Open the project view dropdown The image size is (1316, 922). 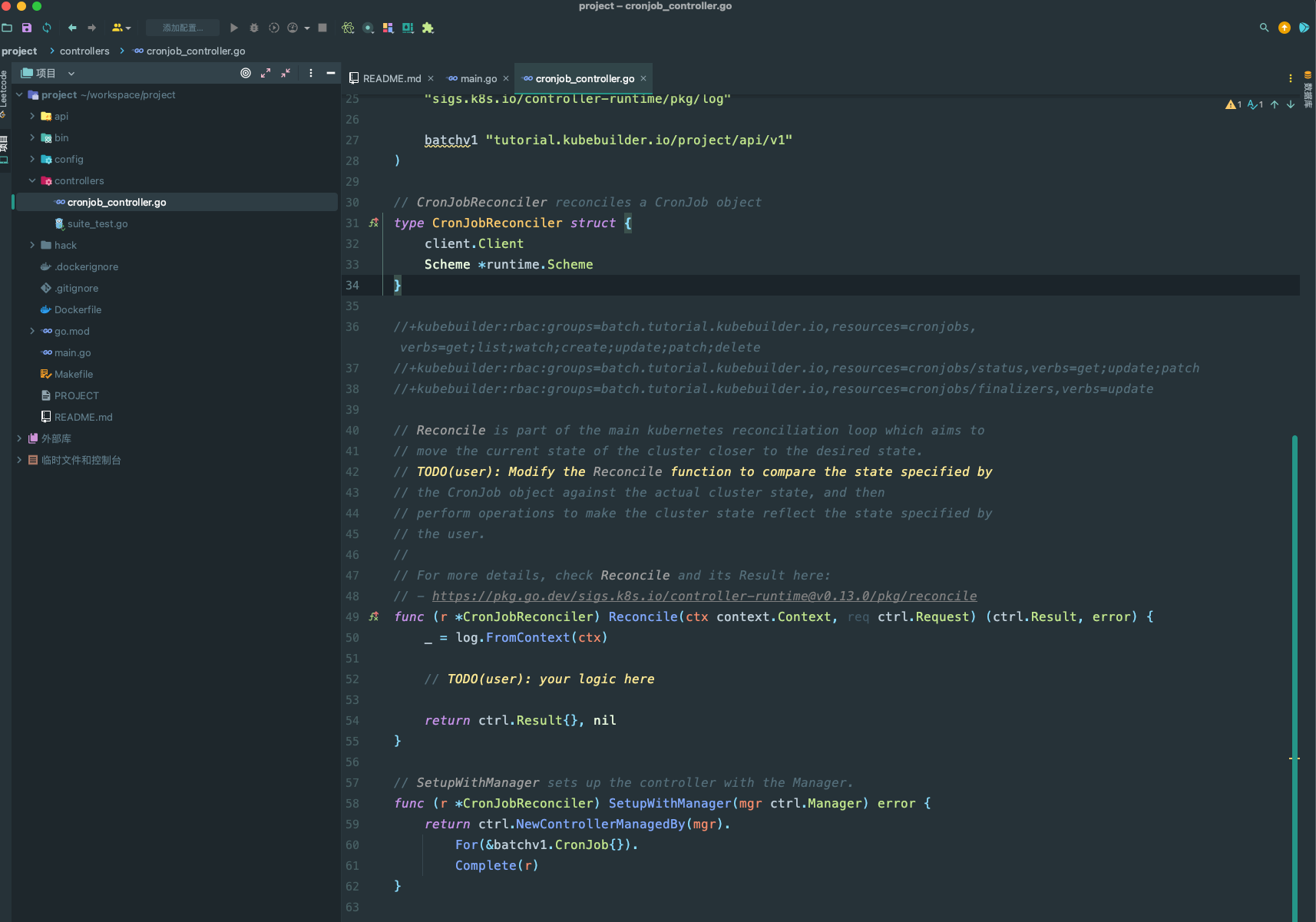[71, 74]
